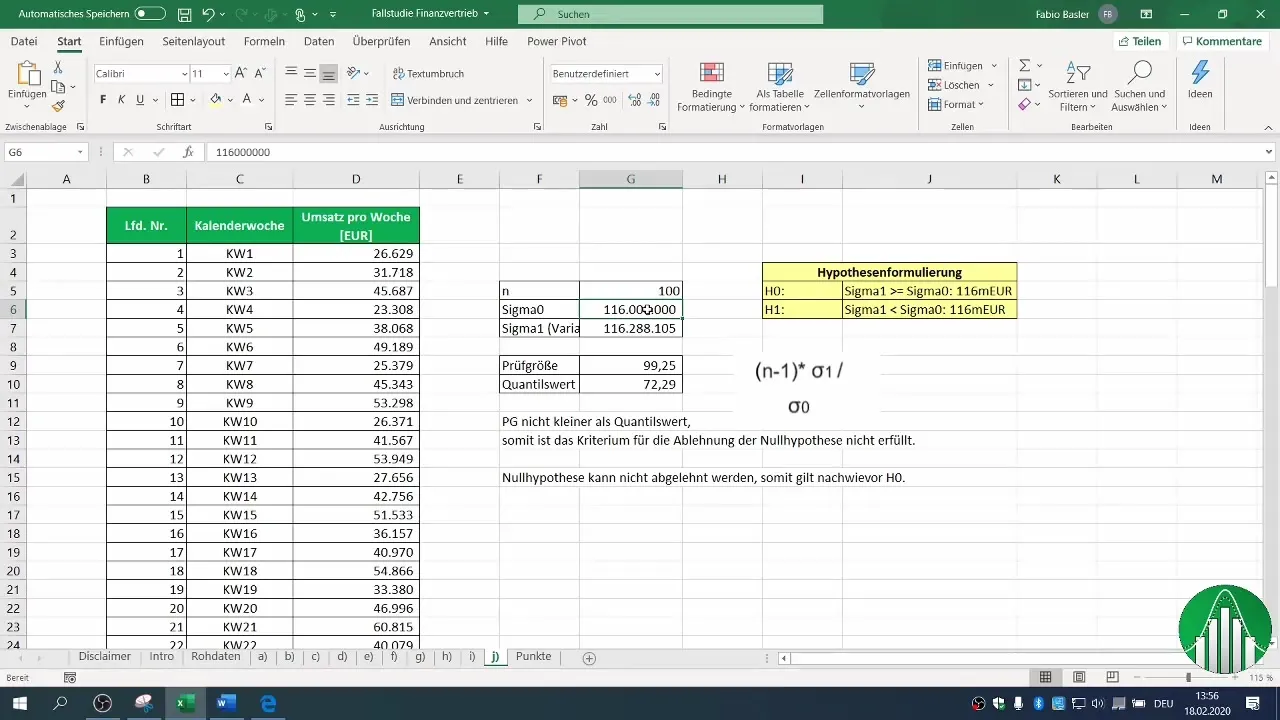Apply the yellow fill color bucket
1280x720 pixels.
pos(214,100)
